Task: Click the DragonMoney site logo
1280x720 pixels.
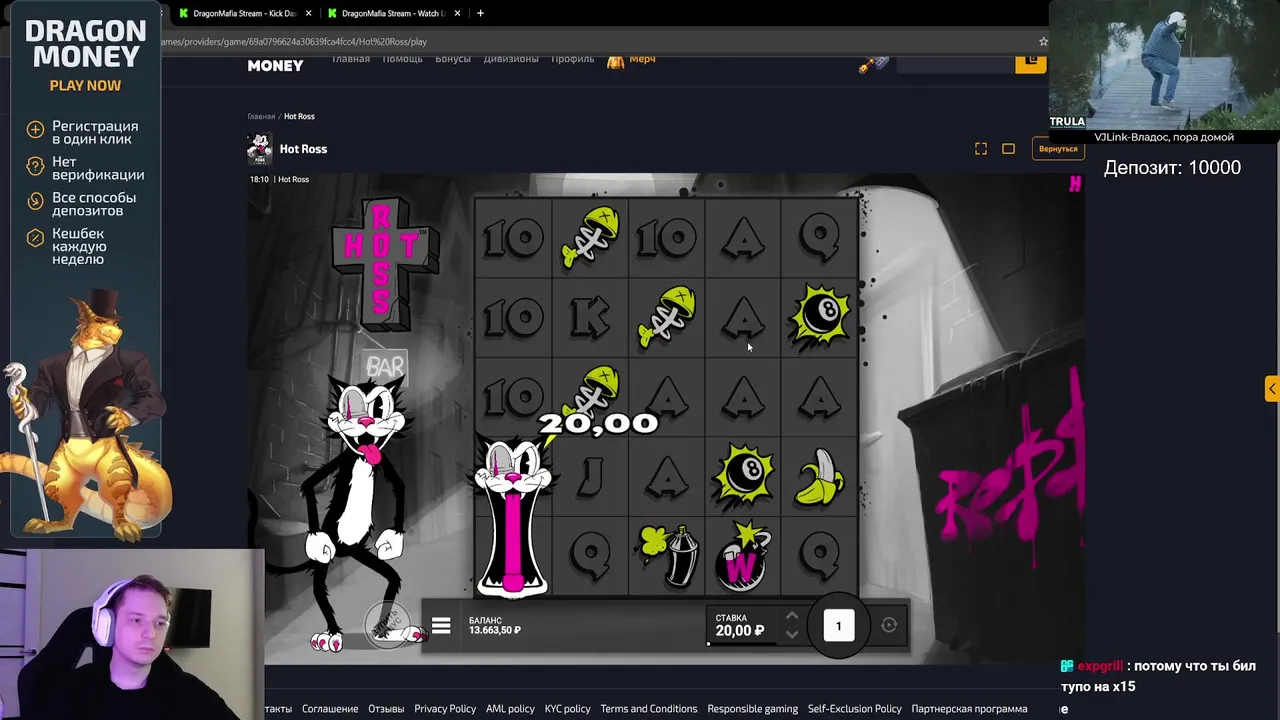Action: (275, 65)
